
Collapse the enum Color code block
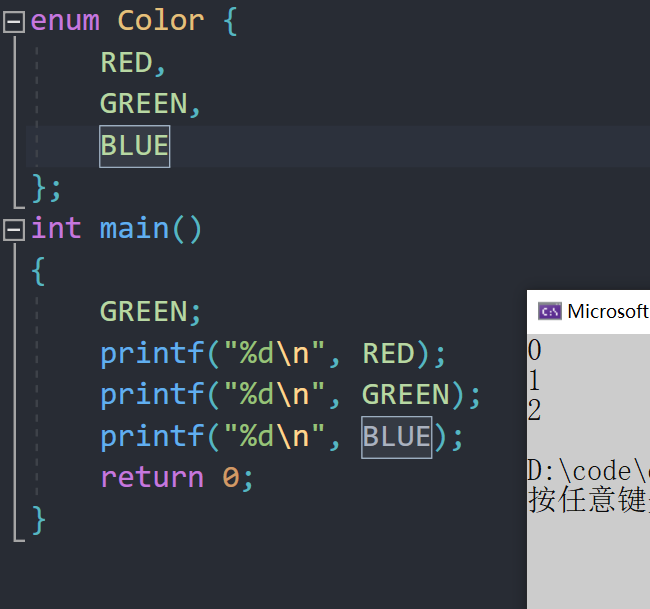point(14,22)
